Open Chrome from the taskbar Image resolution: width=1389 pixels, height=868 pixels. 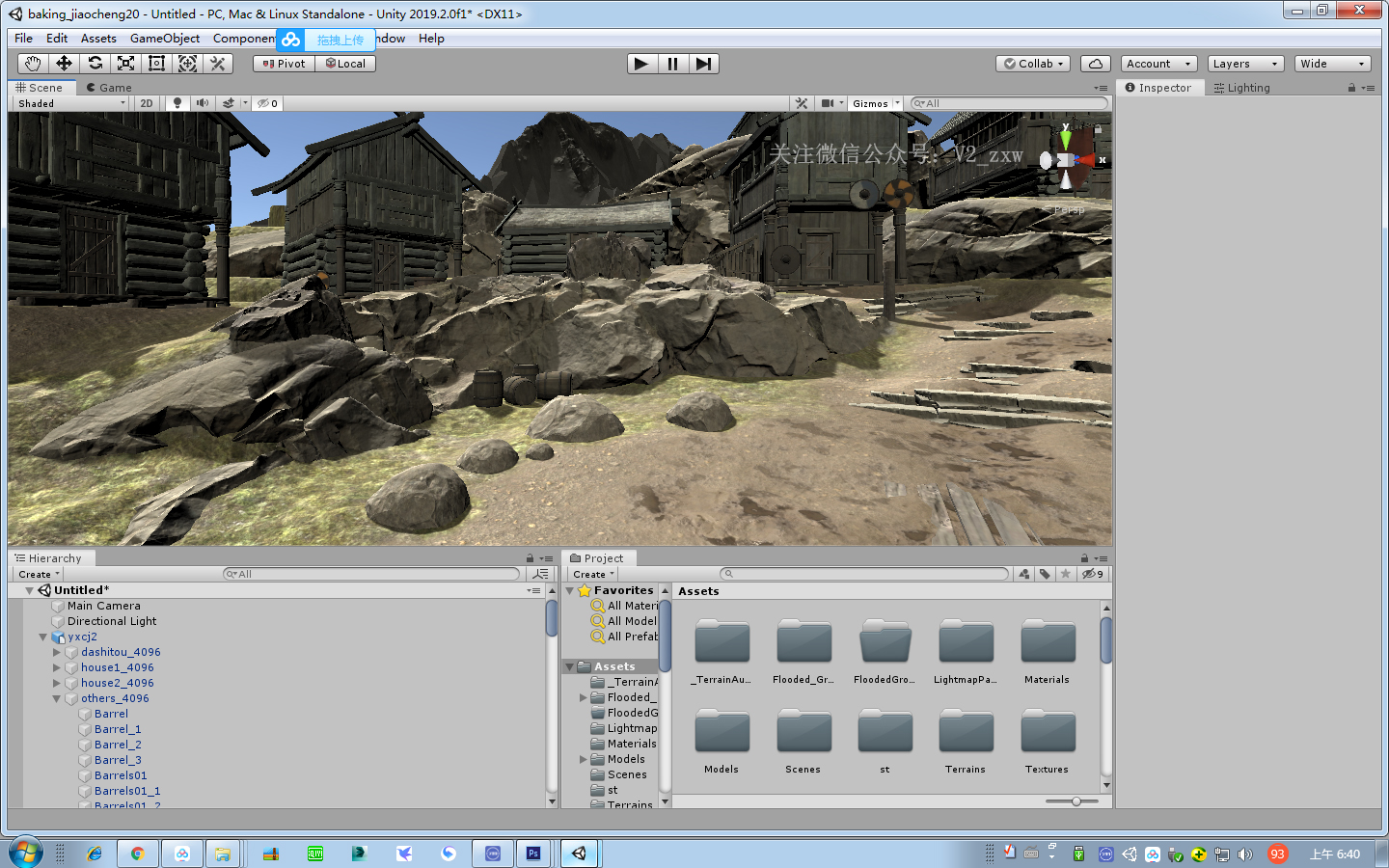(x=138, y=854)
